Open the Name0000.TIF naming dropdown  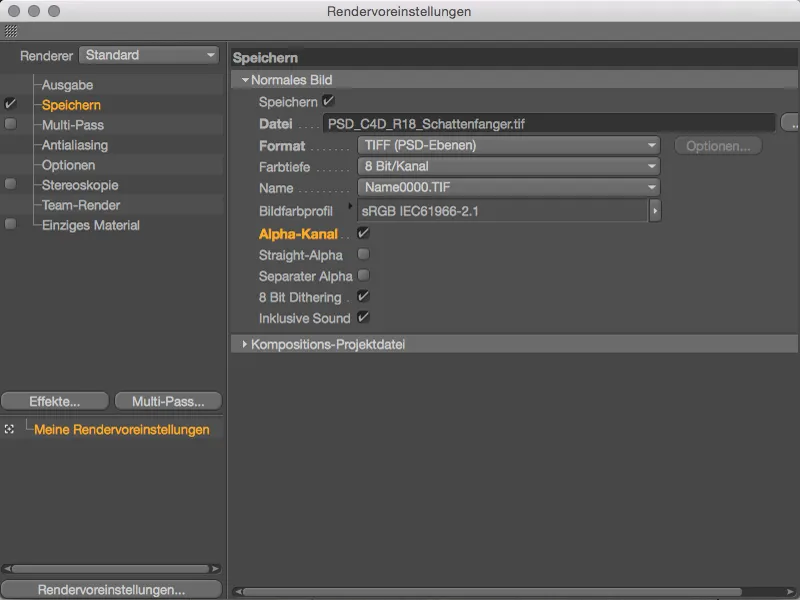(509, 187)
